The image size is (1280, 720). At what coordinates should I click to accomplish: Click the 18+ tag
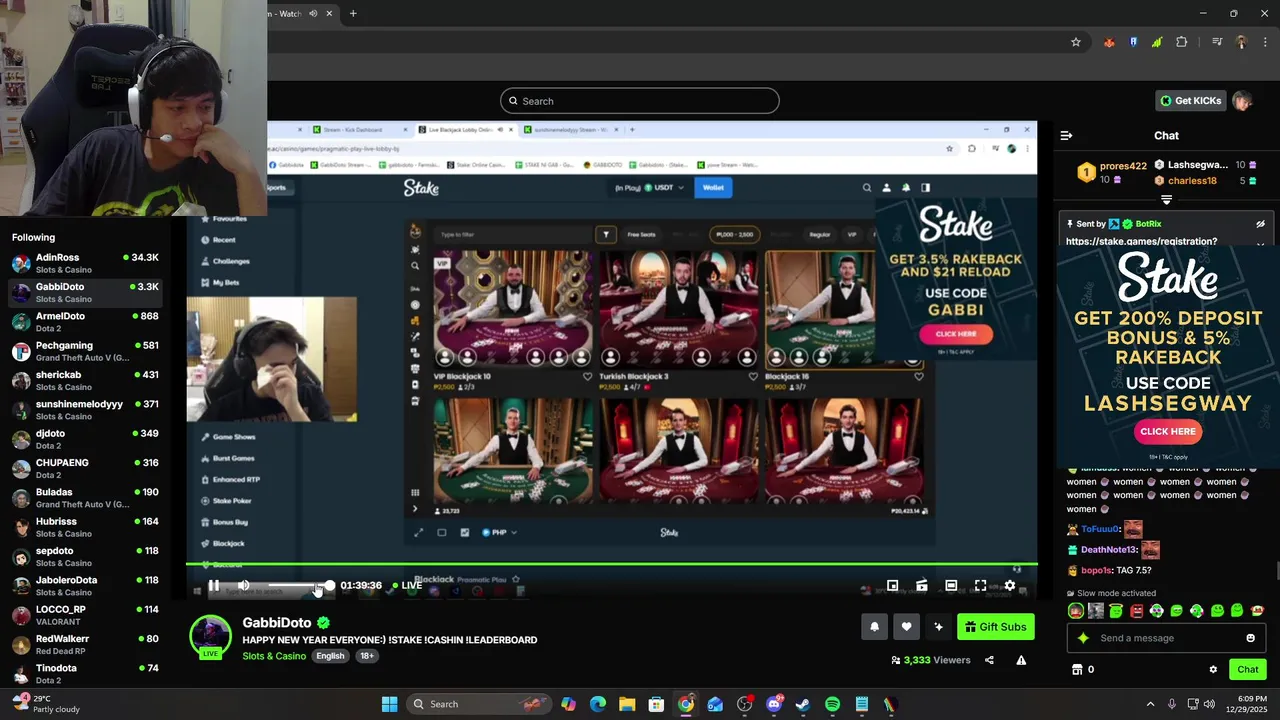(x=367, y=656)
